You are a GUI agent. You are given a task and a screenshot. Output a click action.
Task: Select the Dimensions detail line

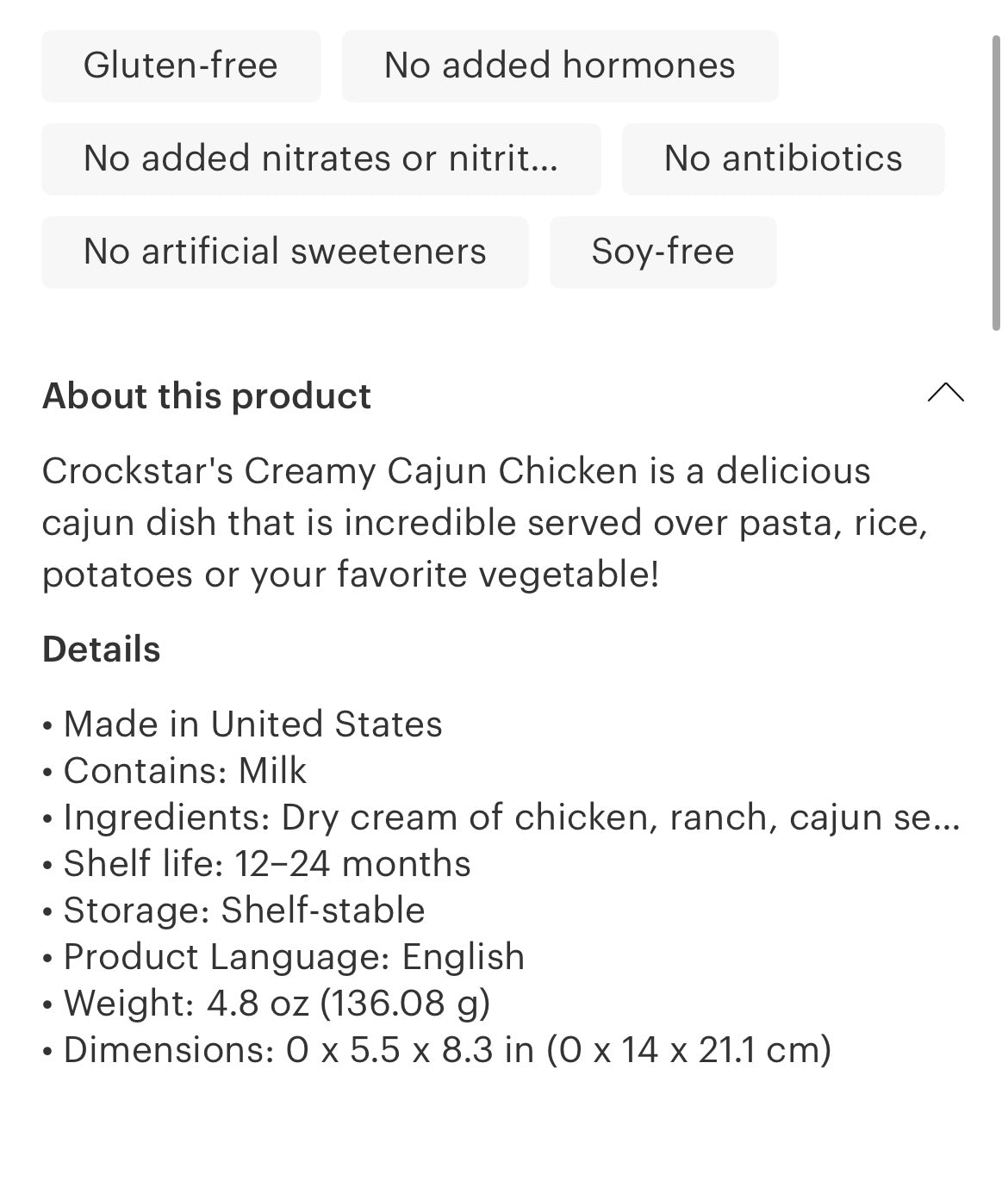[x=446, y=1050]
